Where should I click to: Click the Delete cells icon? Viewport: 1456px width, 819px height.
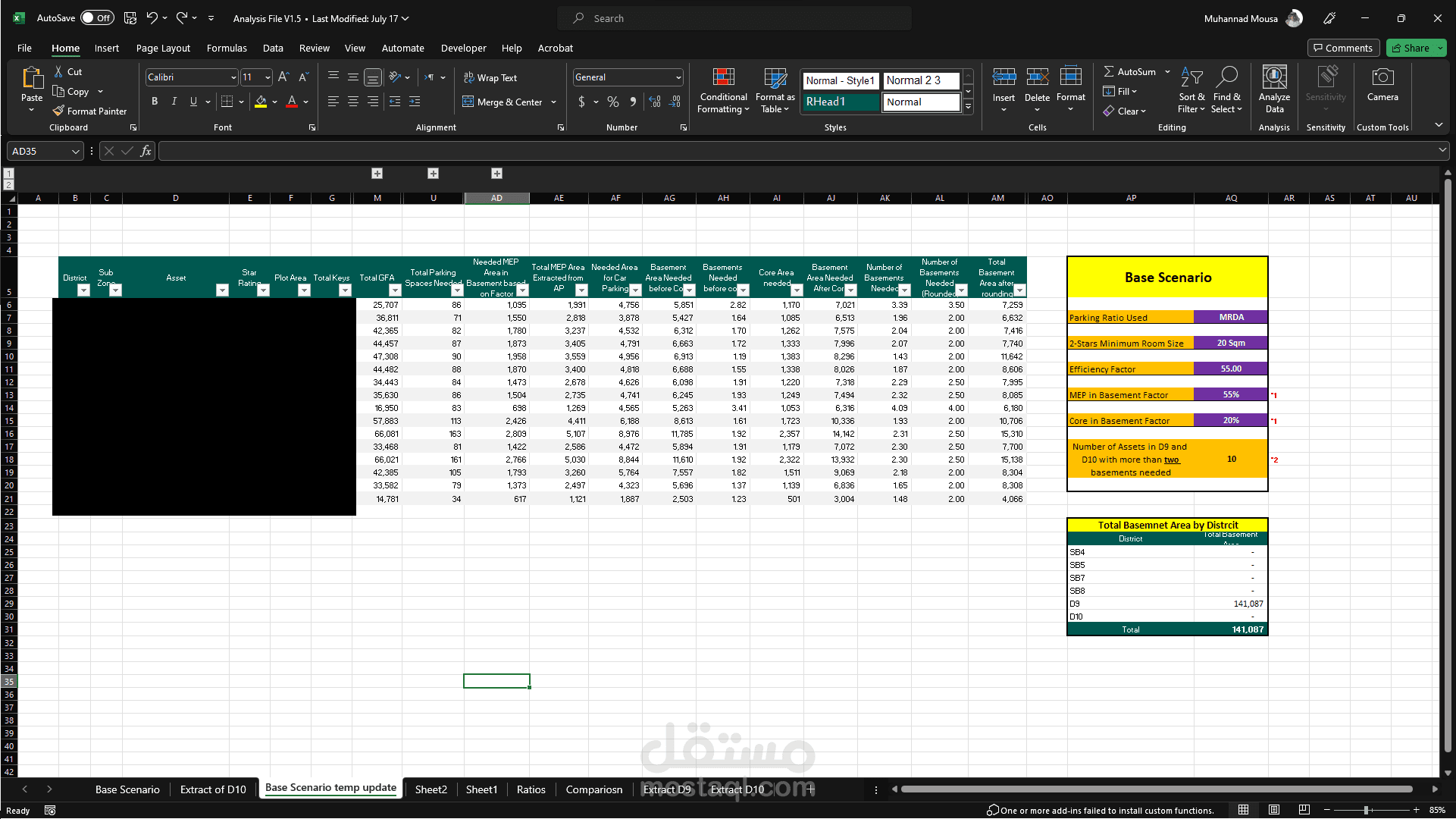[x=1037, y=77]
